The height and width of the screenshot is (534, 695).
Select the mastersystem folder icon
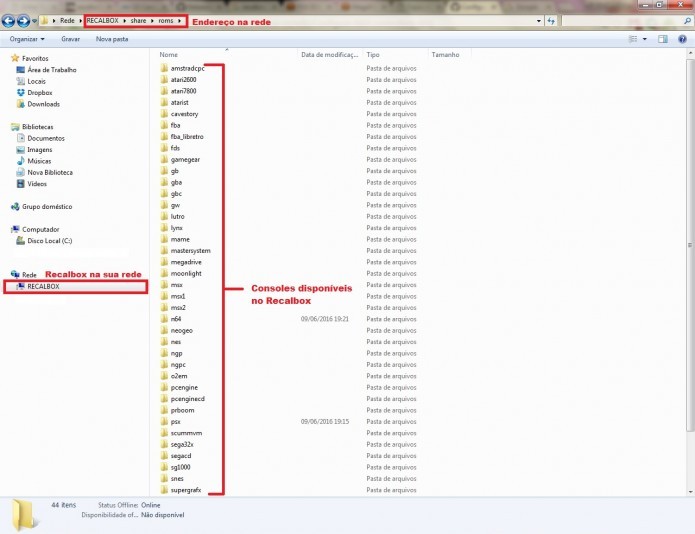(x=164, y=250)
